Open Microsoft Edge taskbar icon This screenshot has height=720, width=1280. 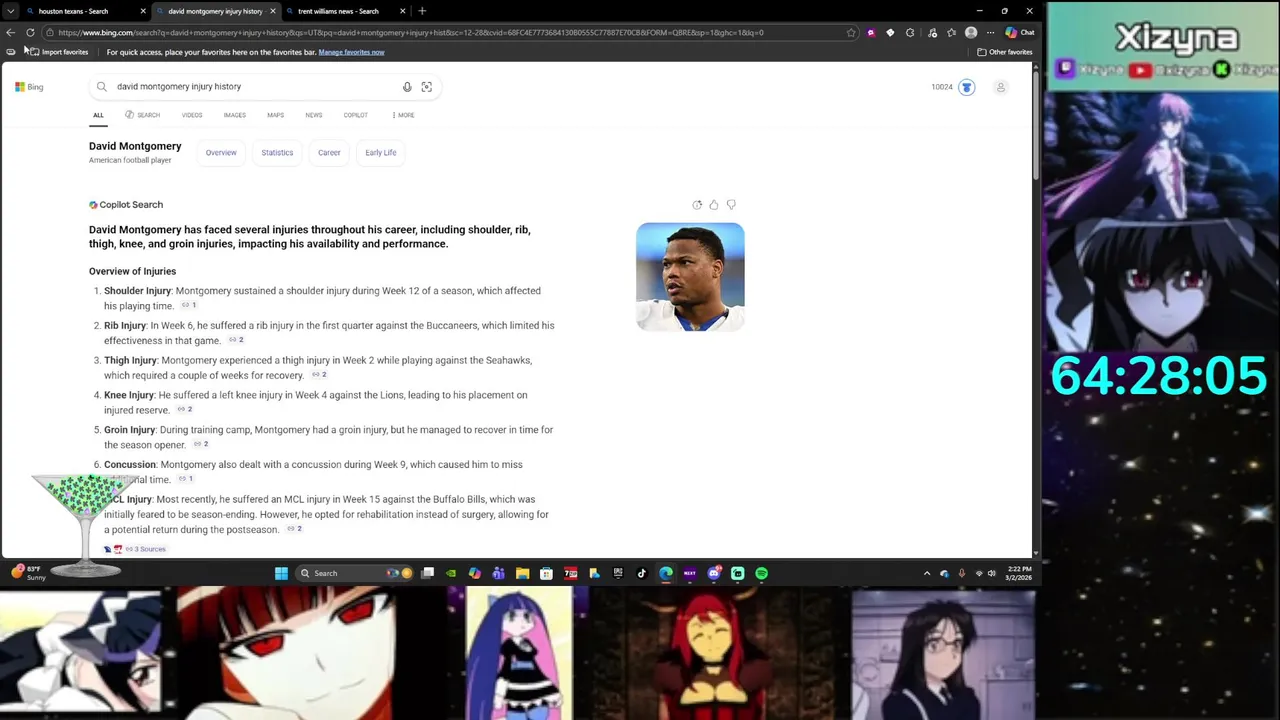[x=666, y=573]
